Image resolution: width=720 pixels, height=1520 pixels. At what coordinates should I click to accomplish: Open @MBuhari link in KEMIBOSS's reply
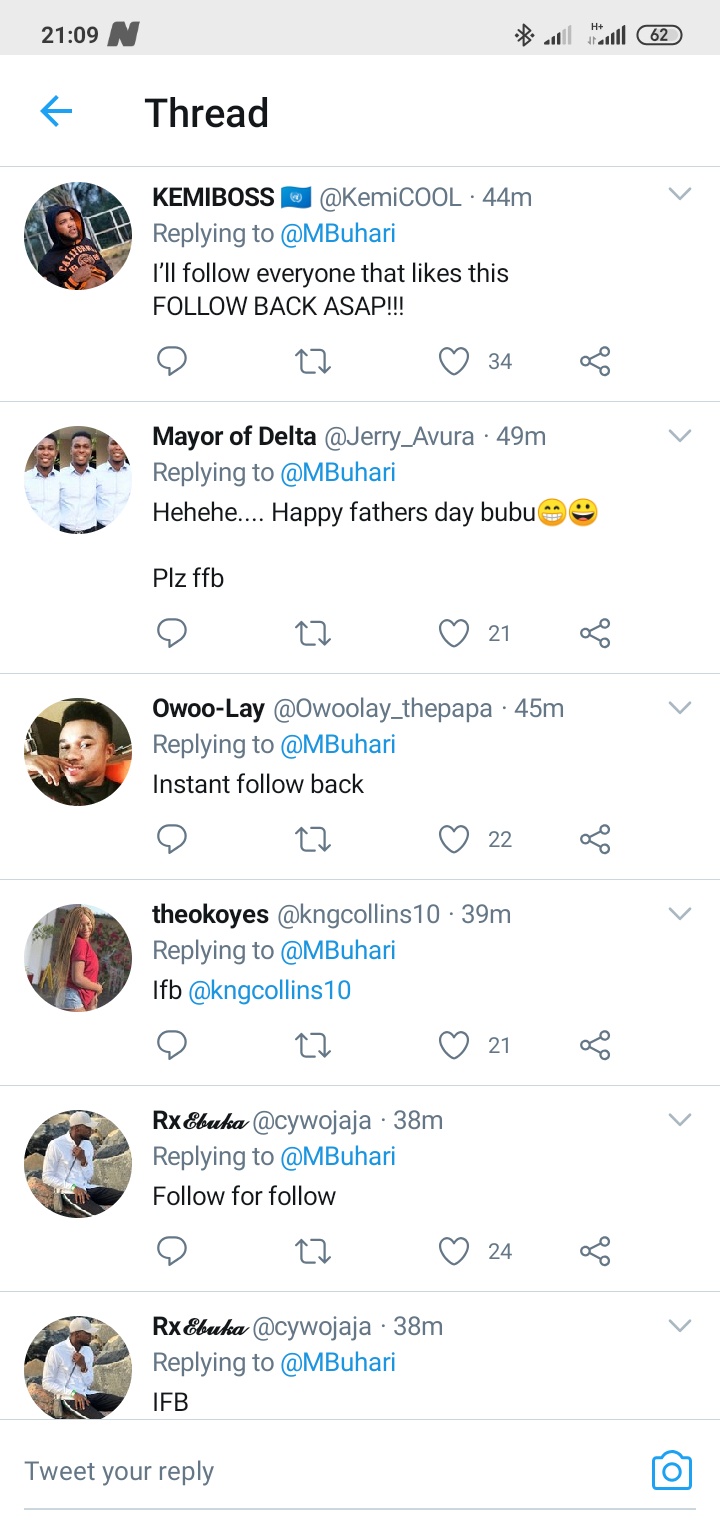337,234
